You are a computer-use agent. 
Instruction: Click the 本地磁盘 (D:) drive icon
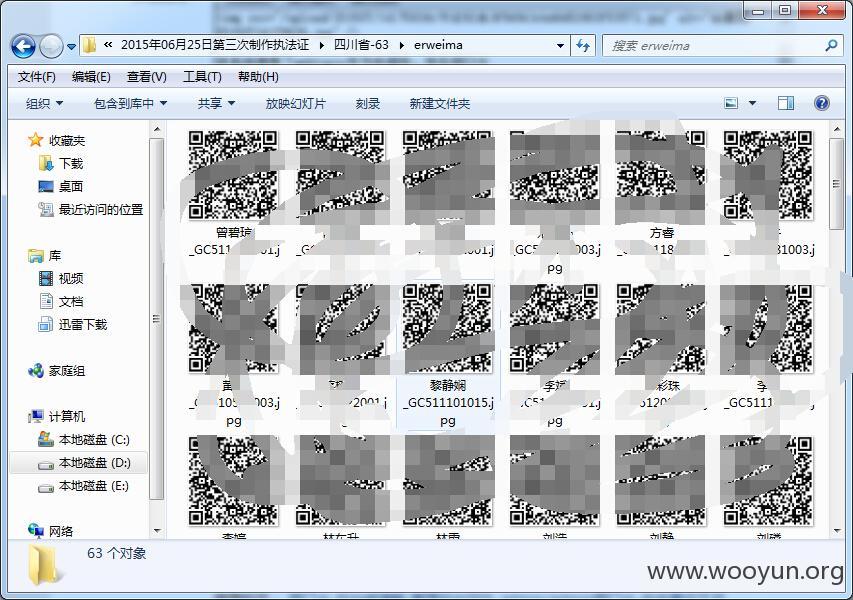pyautogui.click(x=46, y=464)
